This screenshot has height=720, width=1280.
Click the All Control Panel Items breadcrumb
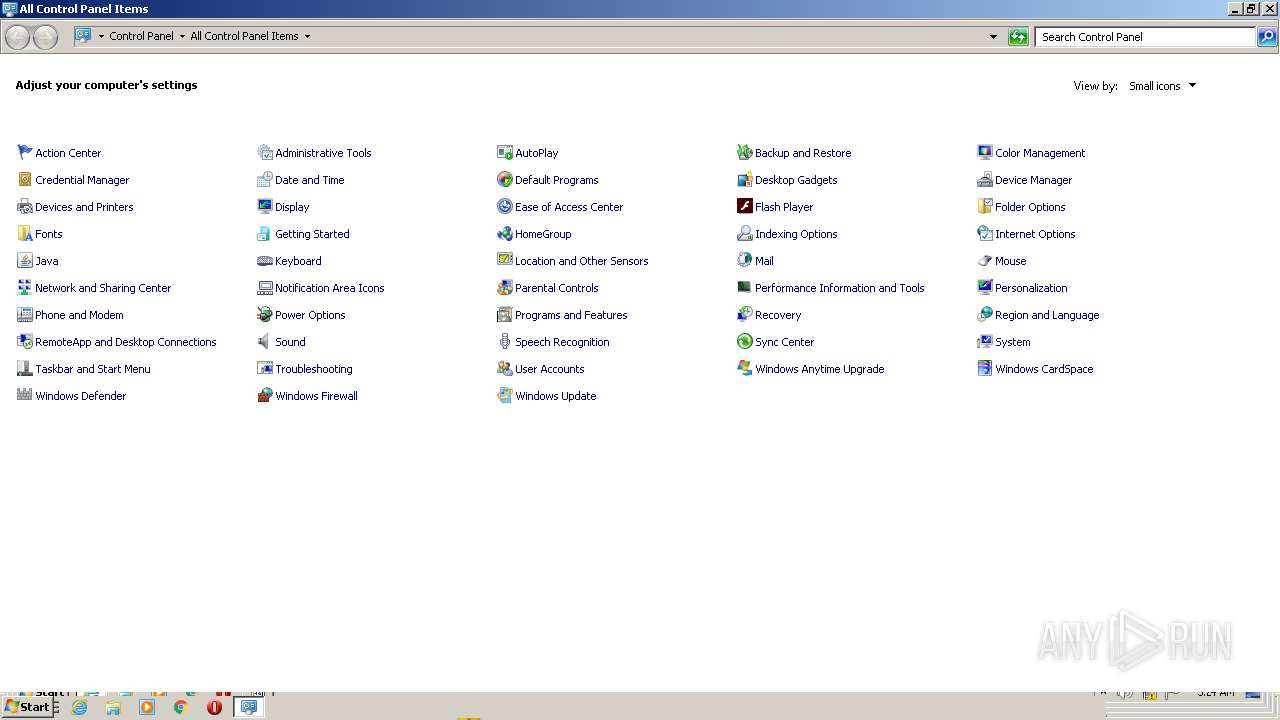click(x=244, y=36)
